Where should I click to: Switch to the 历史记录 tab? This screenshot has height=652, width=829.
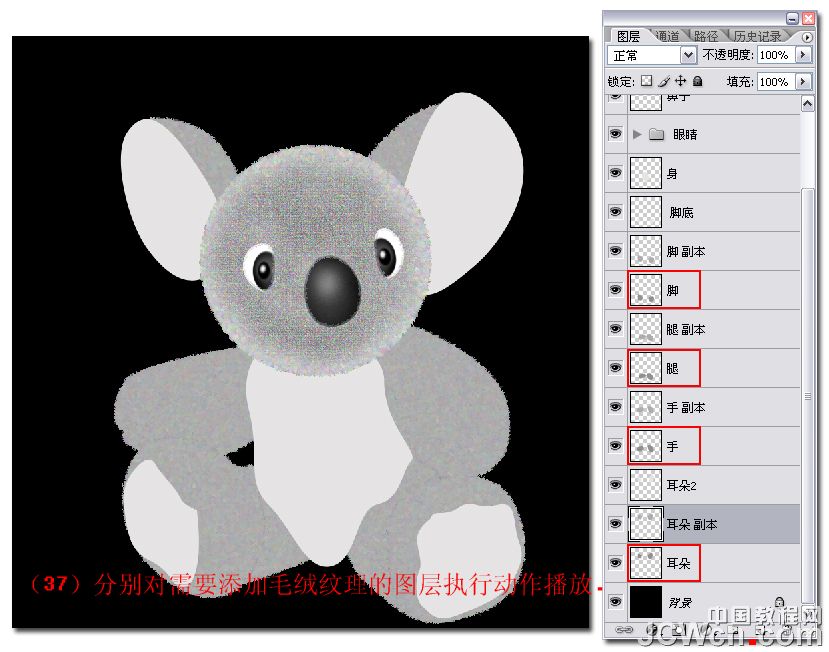[x=758, y=36]
